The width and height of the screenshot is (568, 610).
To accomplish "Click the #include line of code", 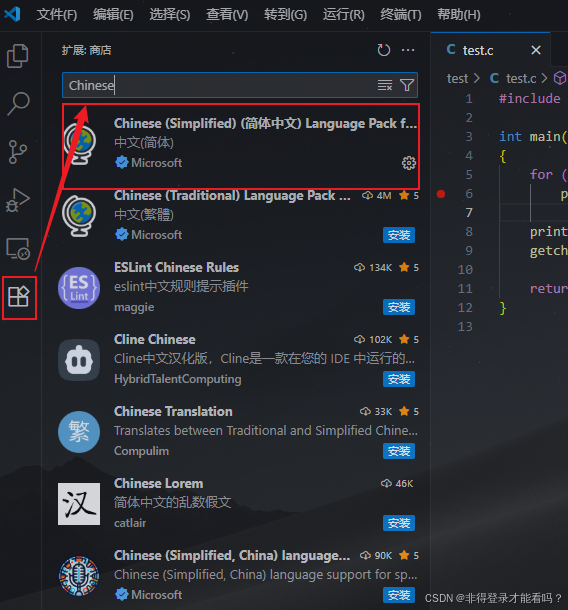I will click(x=529, y=98).
